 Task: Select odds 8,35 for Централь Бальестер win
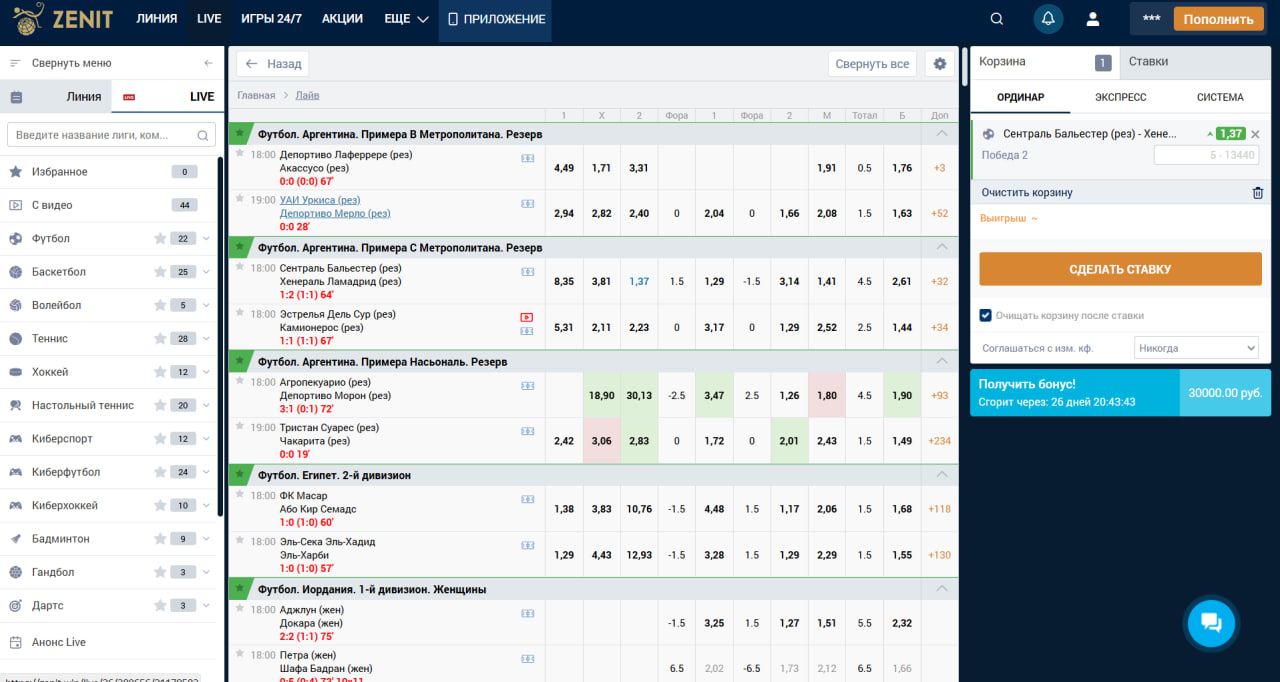[x=564, y=282]
